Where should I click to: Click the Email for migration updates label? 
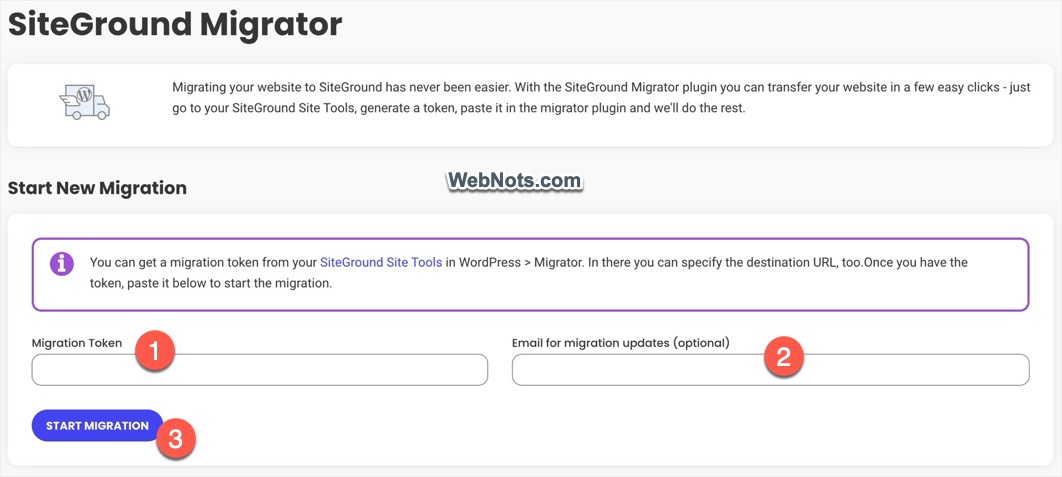coord(590,343)
